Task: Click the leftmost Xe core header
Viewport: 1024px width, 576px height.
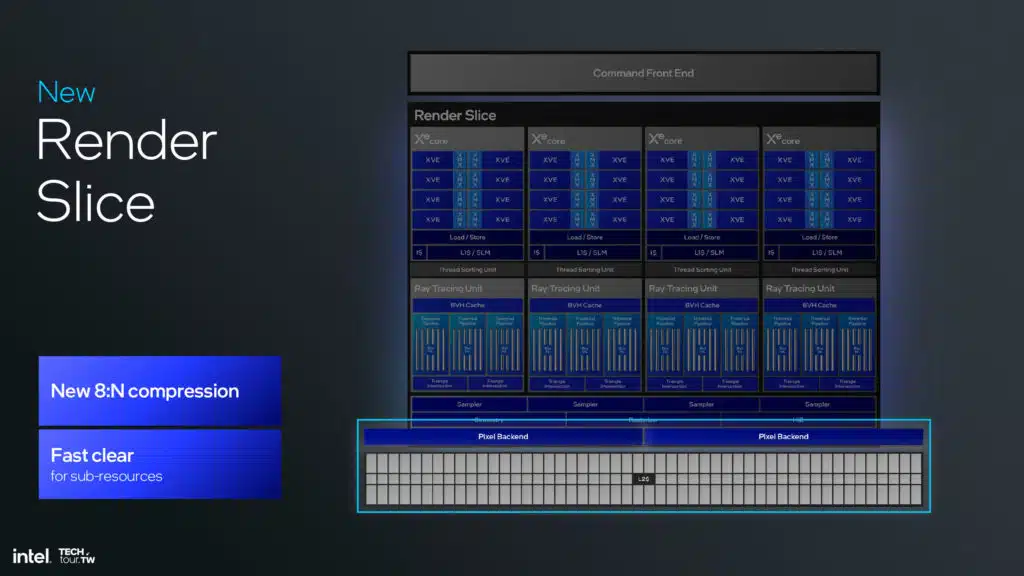Action: tap(467, 139)
